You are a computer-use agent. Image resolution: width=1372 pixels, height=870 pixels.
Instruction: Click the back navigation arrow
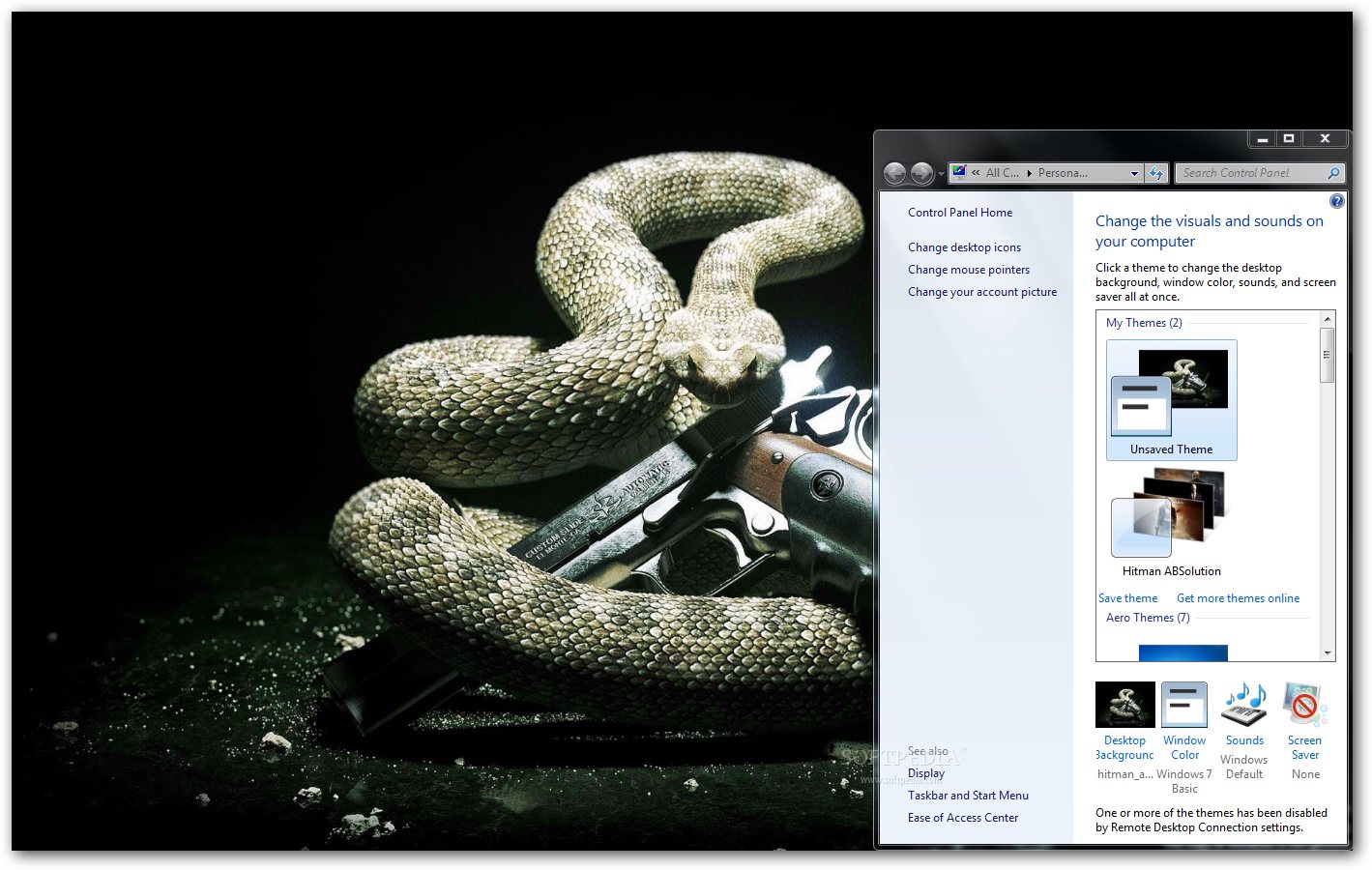point(894,173)
